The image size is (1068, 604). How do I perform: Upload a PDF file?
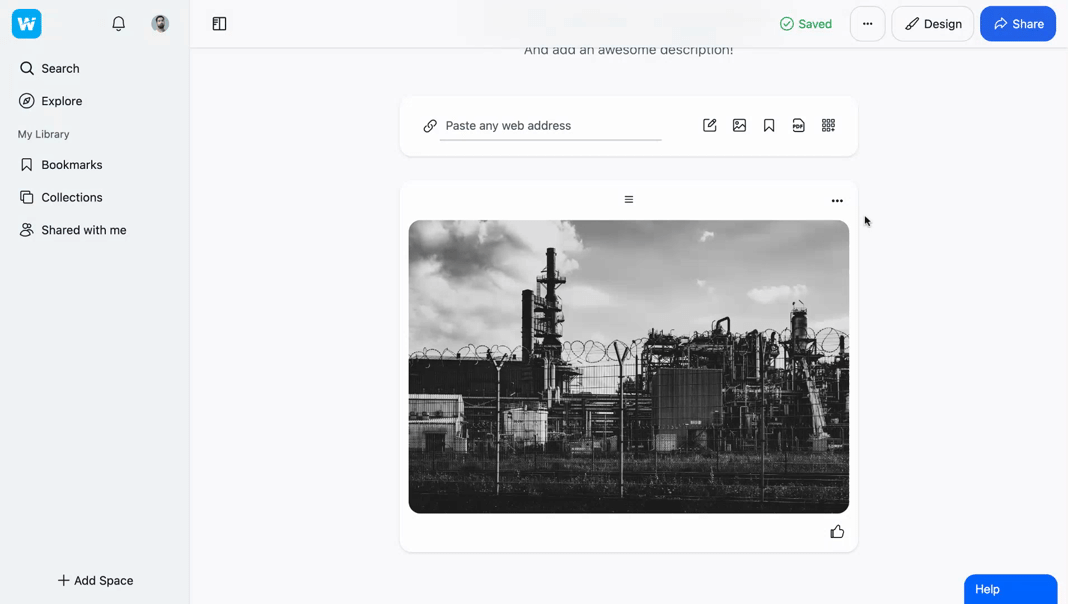pos(798,126)
